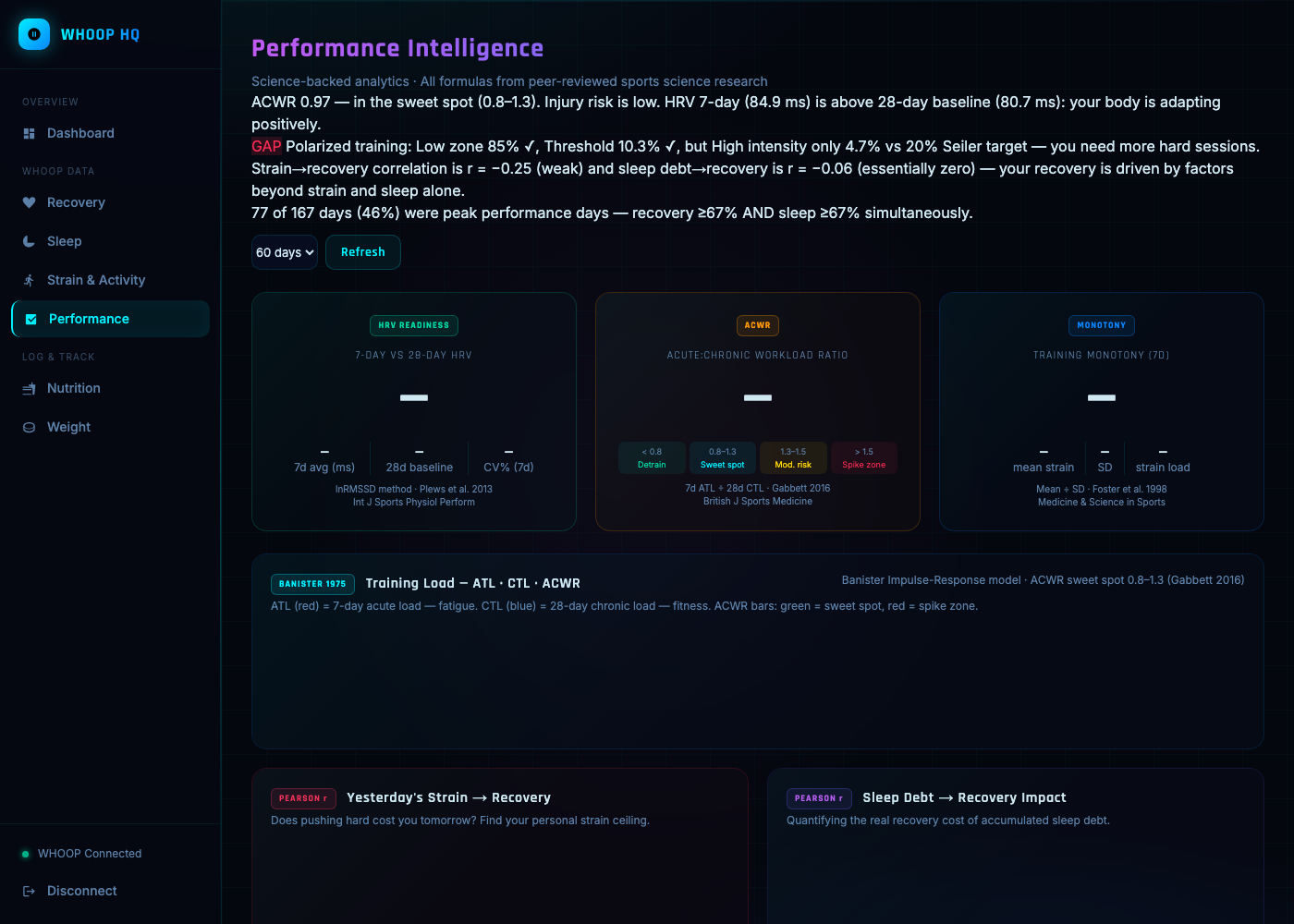Select the Mod. risk 1.3–1.5 zone tile
The height and width of the screenshot is (924, 1294).
click(793, 458)
